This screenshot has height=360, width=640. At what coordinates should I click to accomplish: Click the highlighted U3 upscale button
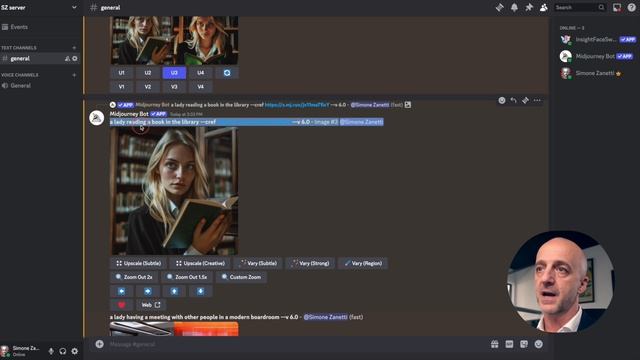(174, 73)
